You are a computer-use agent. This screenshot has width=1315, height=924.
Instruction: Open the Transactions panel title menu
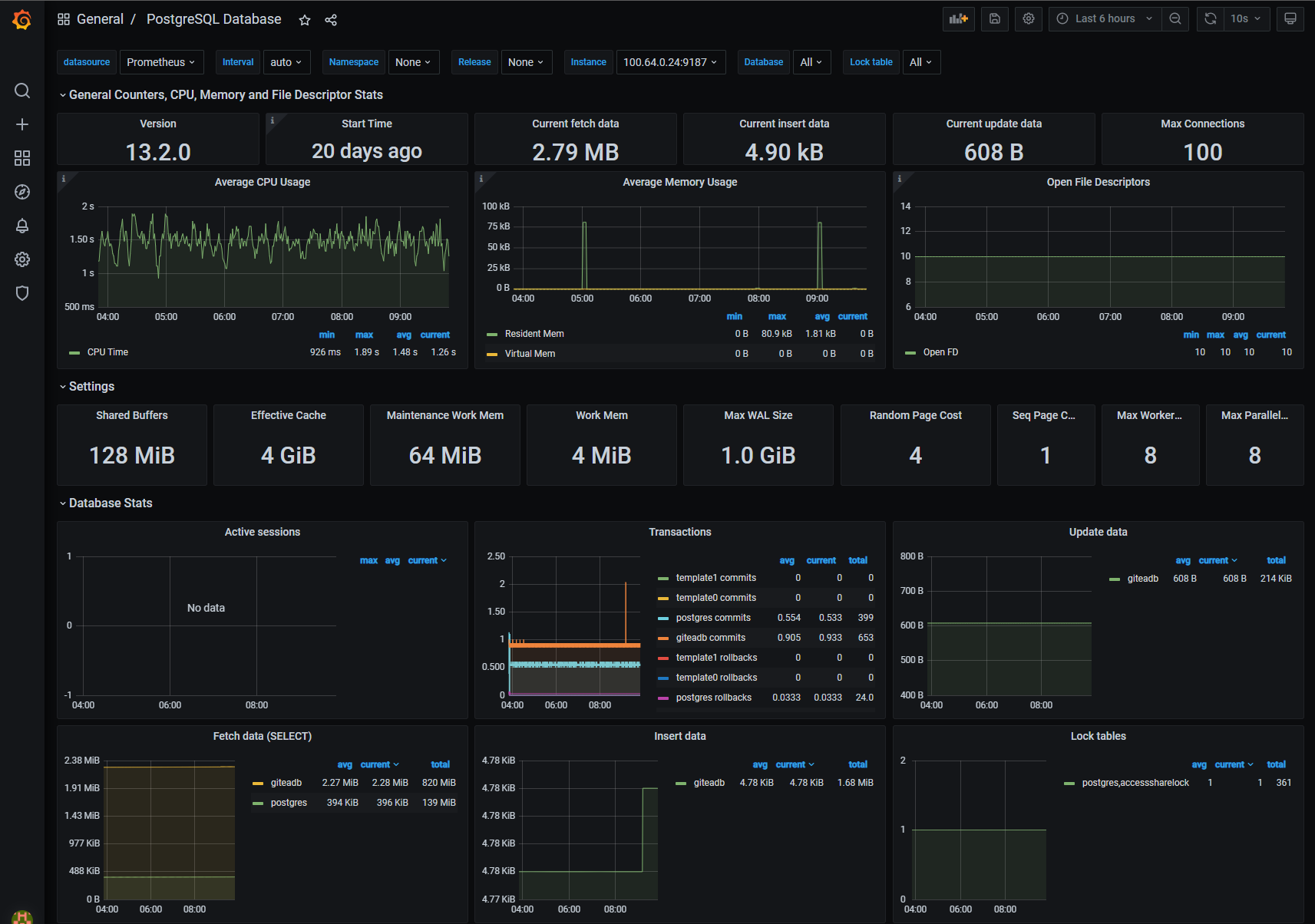coord(680,532)
